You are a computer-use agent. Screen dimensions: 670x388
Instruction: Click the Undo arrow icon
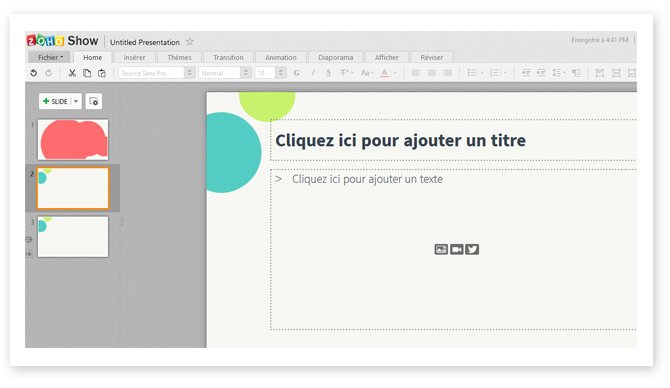tap(33, 73)
